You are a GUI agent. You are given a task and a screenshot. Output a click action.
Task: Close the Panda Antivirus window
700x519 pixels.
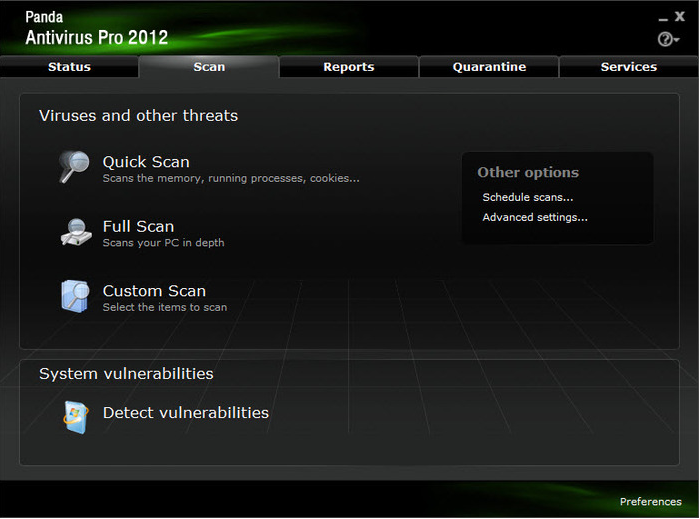click(679, 17)
